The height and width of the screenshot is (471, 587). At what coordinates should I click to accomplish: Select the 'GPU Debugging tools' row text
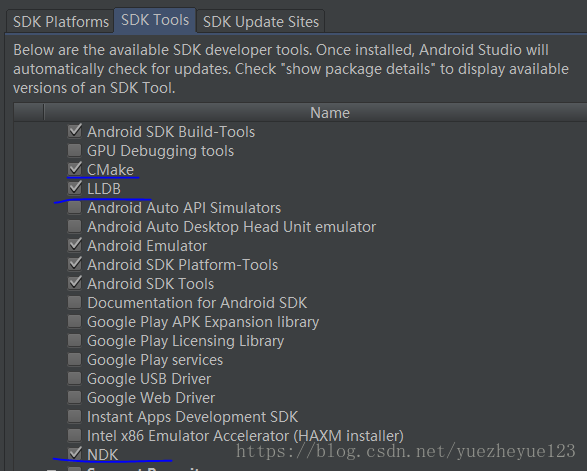pyautogui.click(x=161, y=151)
